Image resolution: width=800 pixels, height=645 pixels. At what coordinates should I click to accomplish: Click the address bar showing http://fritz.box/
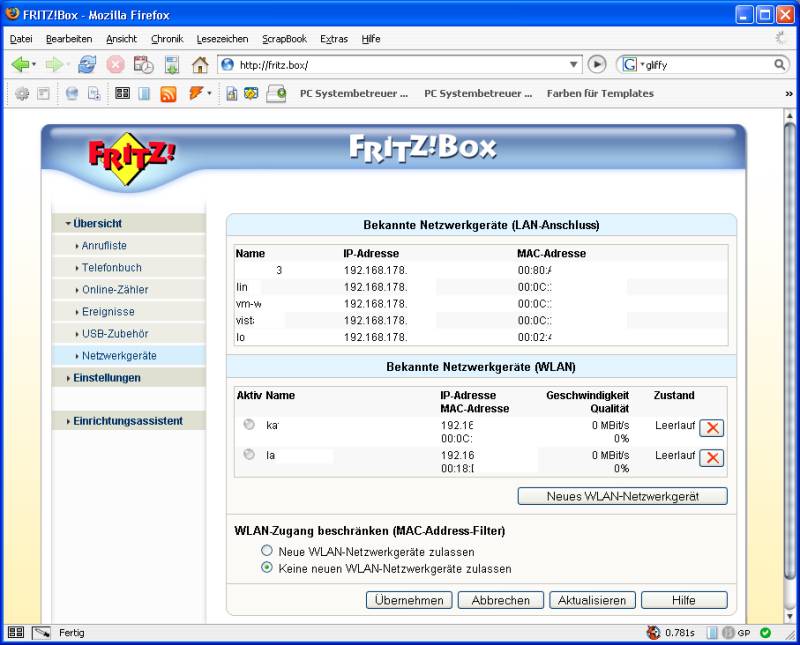pos(401,65)
